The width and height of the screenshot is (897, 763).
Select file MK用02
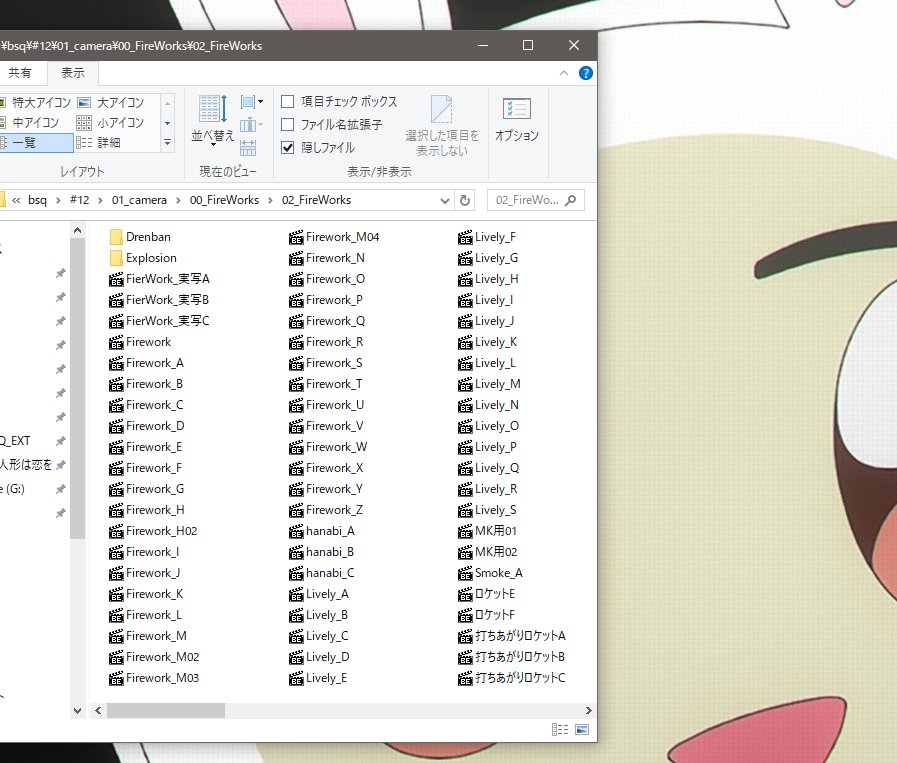[x=488, y=553]
